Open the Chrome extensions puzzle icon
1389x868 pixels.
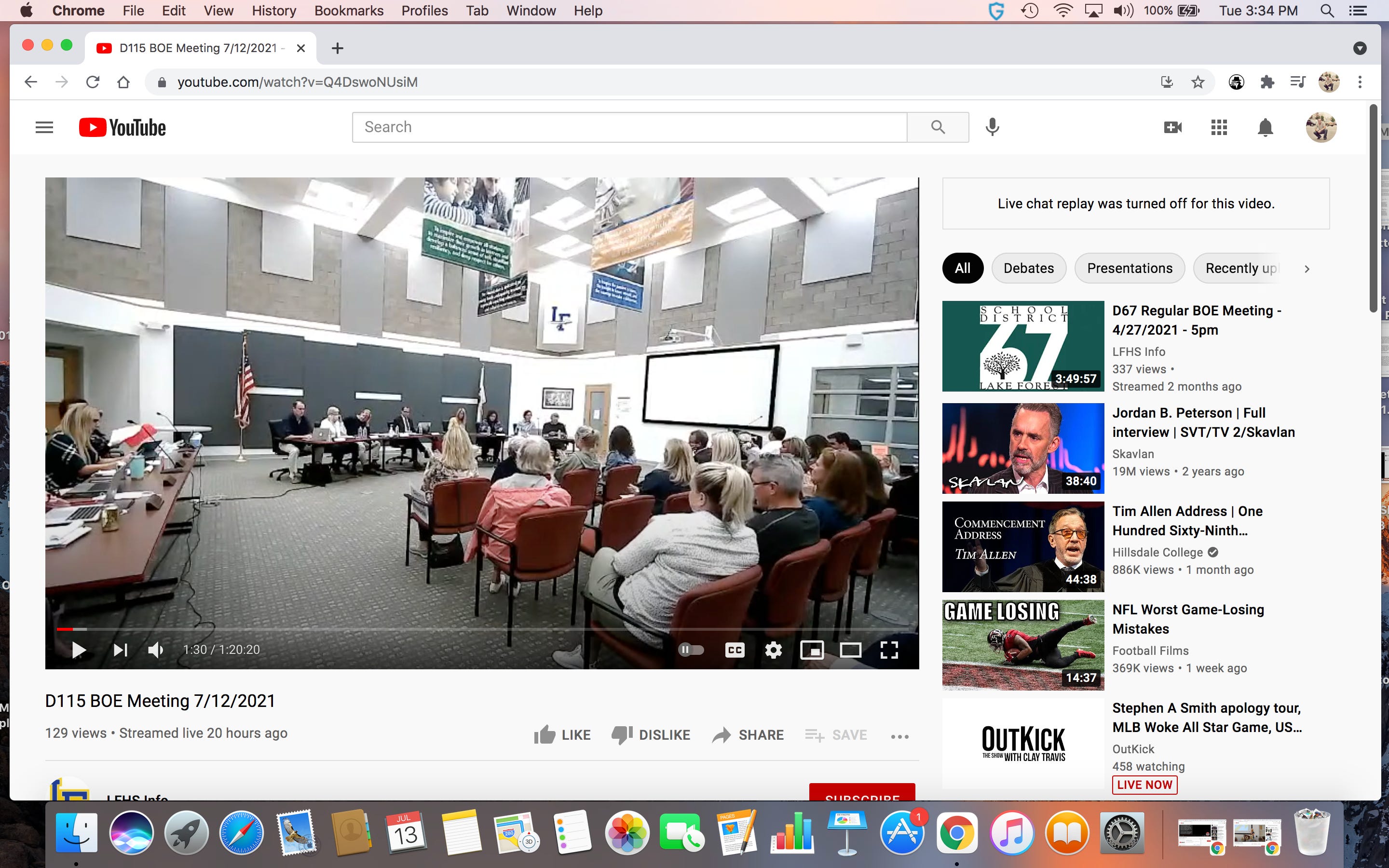[x=1267, y=82]
